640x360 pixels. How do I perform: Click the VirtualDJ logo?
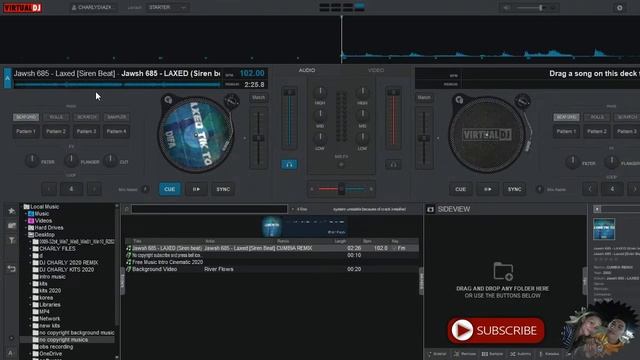coord(23,8)
